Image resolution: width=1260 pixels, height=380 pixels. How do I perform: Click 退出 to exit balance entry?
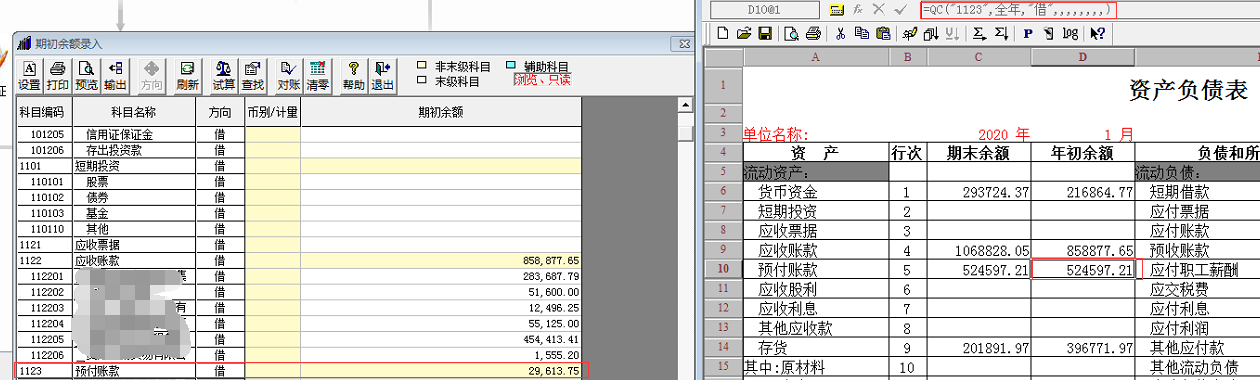(x=383, y=76)
